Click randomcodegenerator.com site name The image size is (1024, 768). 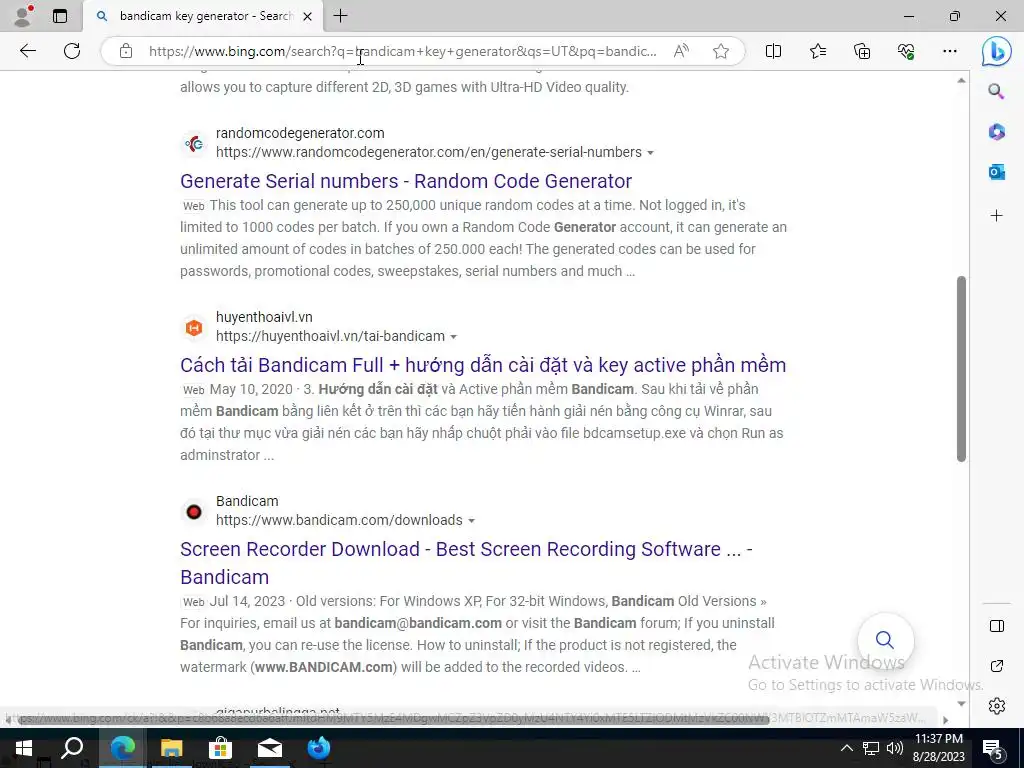pos(300,133)
